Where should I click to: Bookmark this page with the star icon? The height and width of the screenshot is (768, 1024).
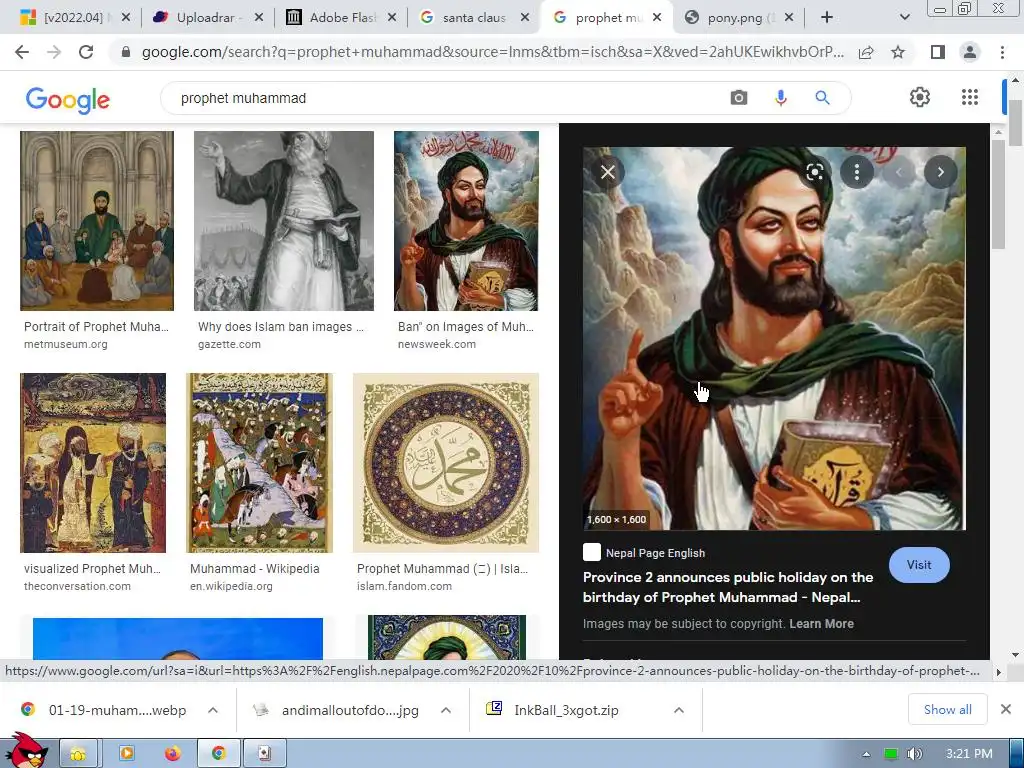click(898, 52)
